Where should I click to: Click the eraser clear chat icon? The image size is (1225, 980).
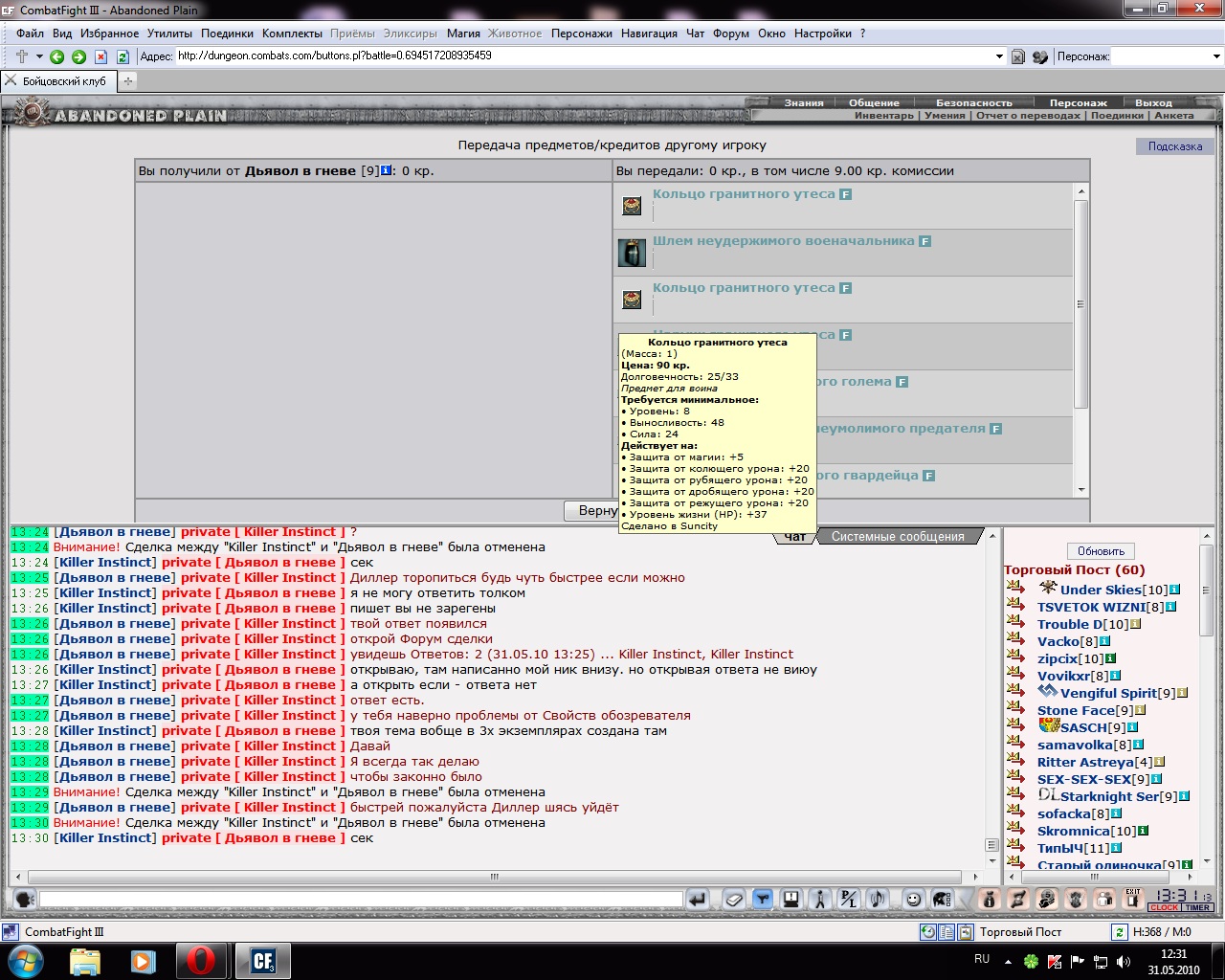point(733,899)
